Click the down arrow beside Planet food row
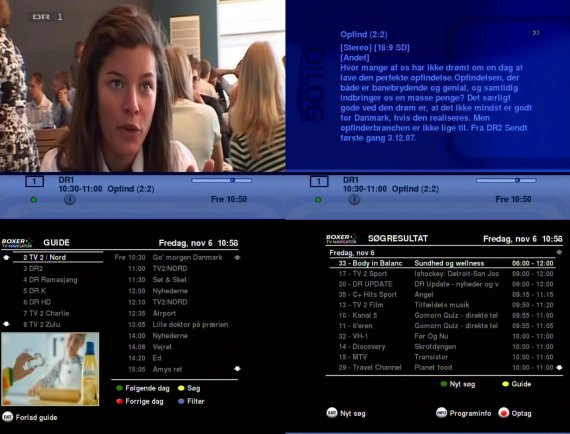Screen dimensions: 570x434 coord(559,367)
